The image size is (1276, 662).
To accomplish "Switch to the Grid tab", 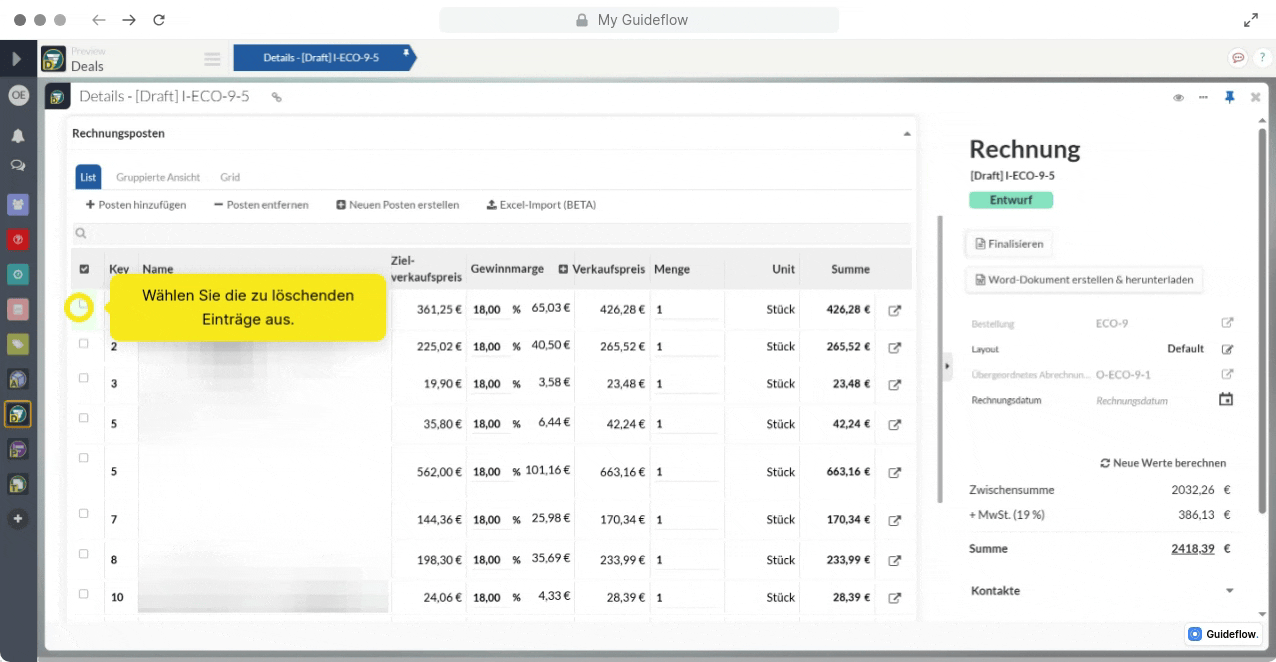I will [x=230, y=177].
